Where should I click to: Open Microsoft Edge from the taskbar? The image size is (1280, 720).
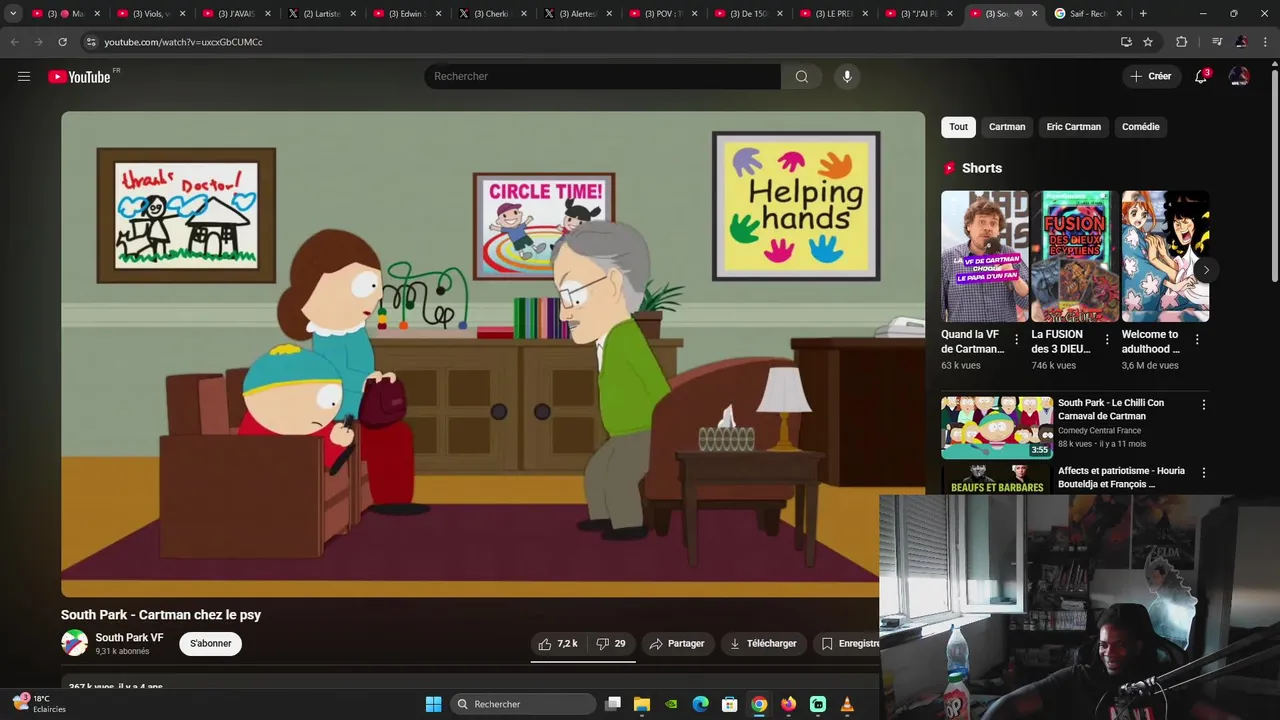(x=701, y=704)
